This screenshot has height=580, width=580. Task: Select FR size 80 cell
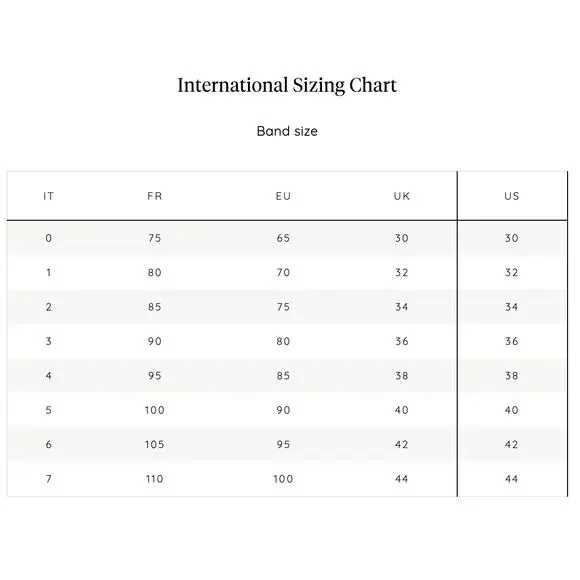pyautogui.click(x=155, y=273)
